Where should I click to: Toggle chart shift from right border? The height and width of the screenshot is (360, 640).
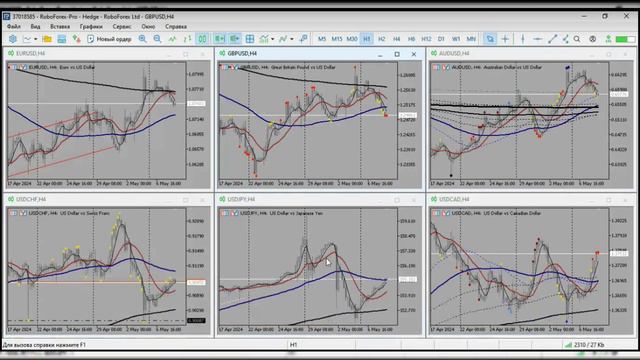(x=235, y=39)
